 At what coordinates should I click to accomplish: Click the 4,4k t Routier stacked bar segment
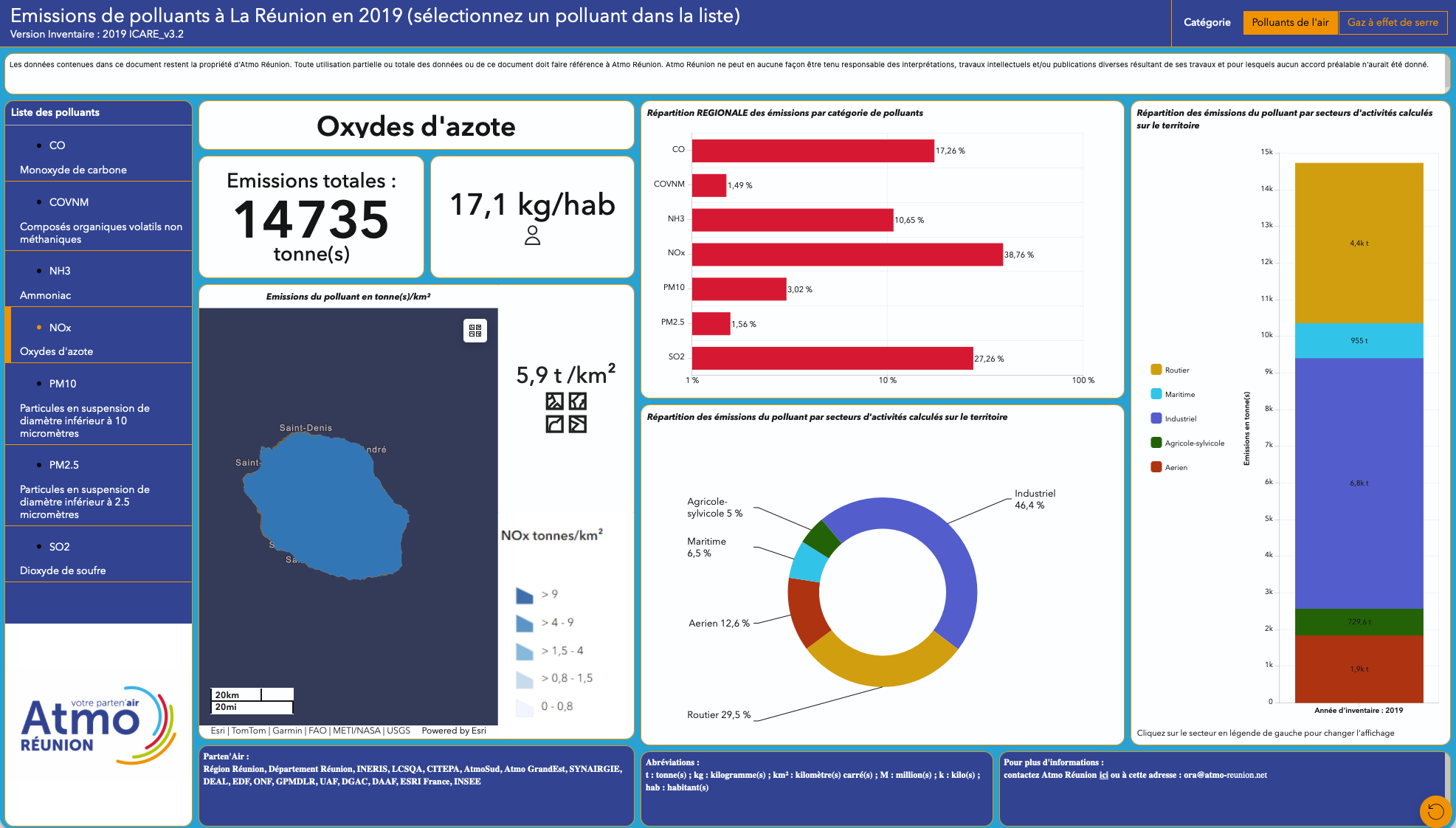tap(1359, 243)
